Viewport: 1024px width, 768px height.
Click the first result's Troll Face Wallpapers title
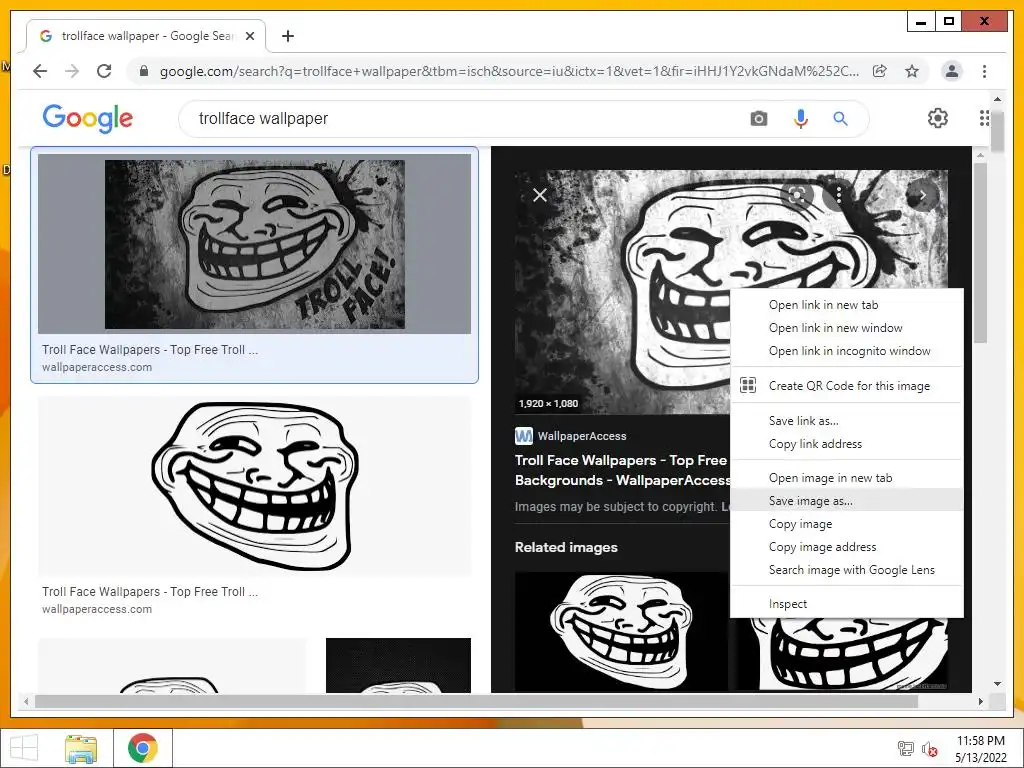(150, 349)
